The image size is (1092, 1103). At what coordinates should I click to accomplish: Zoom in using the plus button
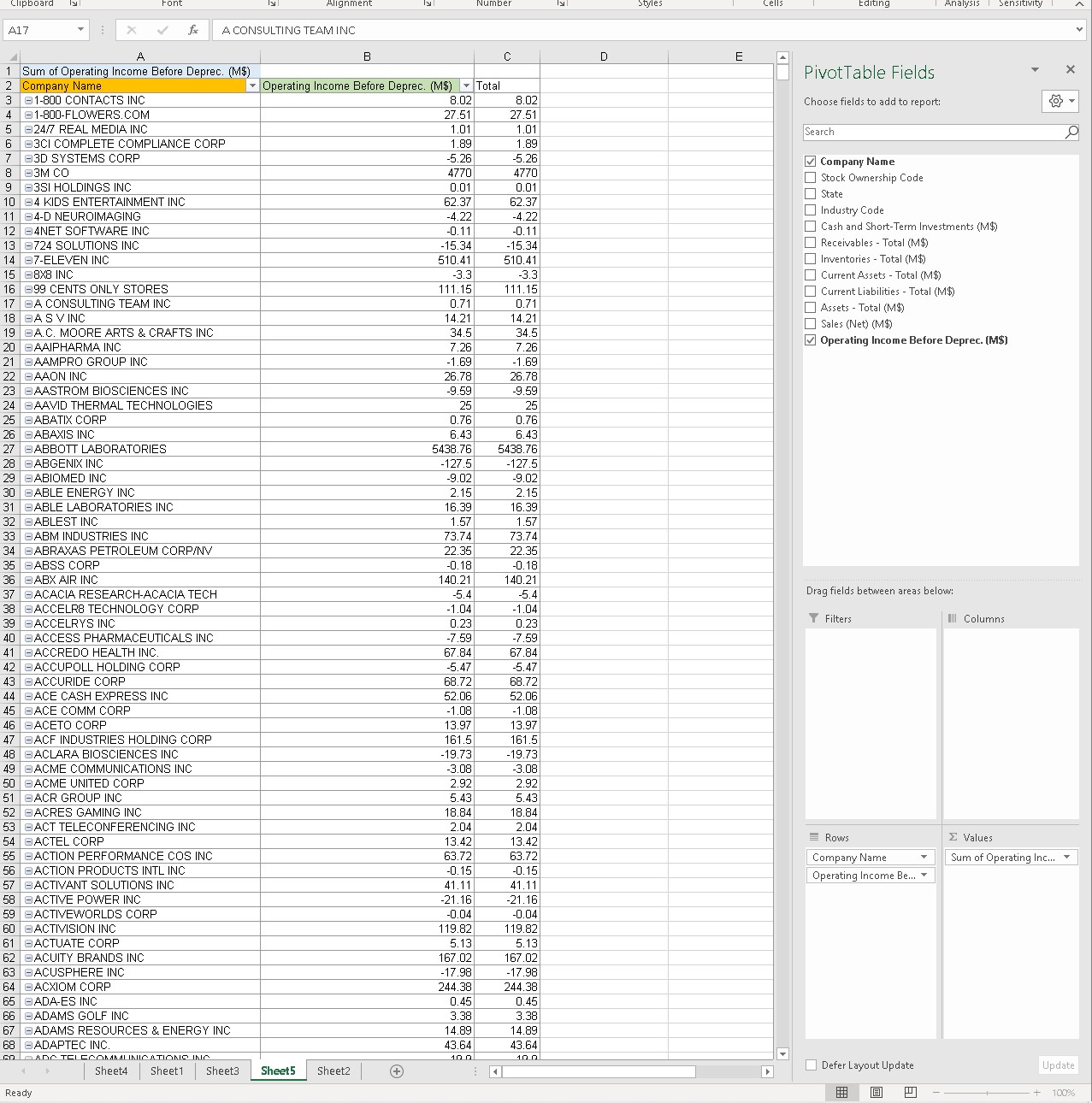tap(1037, 1093)
